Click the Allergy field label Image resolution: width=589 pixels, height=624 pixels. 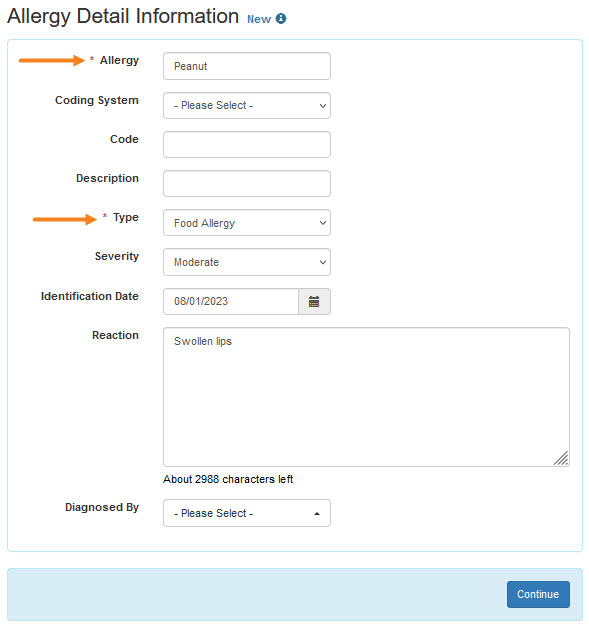119,60
